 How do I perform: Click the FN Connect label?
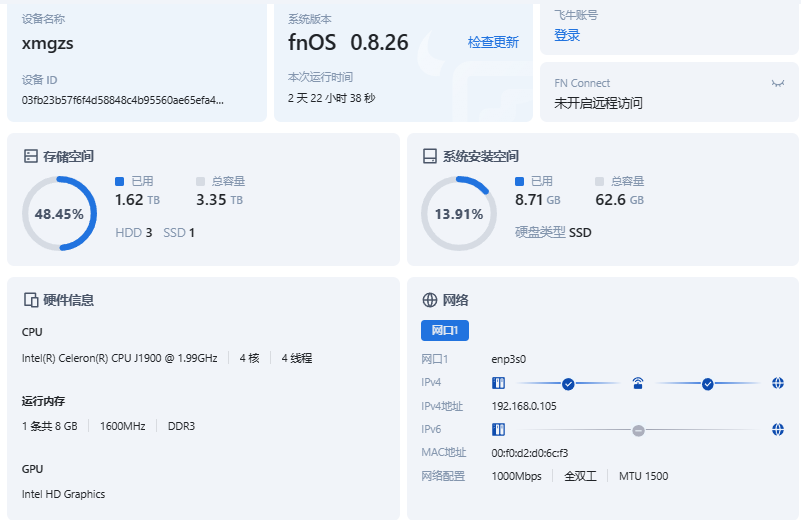coord(582,83)
